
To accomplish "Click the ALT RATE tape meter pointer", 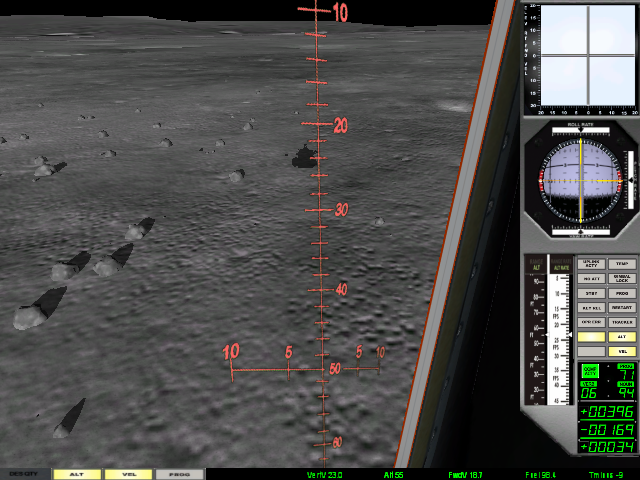I will pyautogui.click(x=570, y=335).
